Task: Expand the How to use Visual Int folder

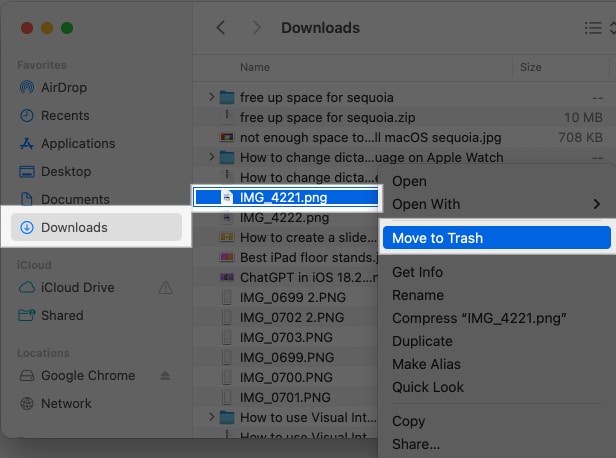Action: pyautogui.click(x=212, y=417)
